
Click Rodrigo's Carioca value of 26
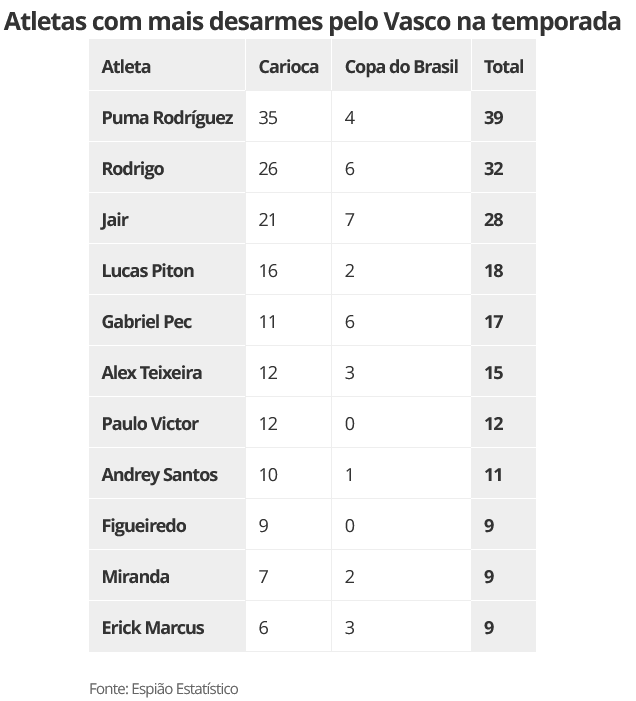(268, 169)
